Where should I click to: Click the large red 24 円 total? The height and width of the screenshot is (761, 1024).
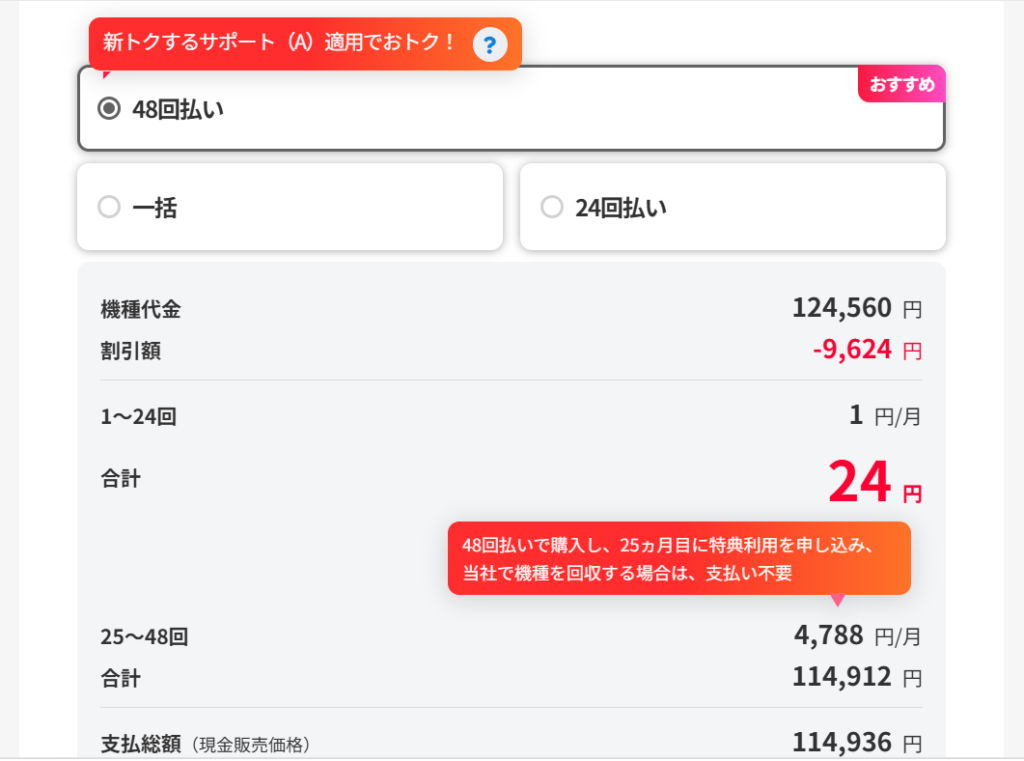(x=874, y=484)
